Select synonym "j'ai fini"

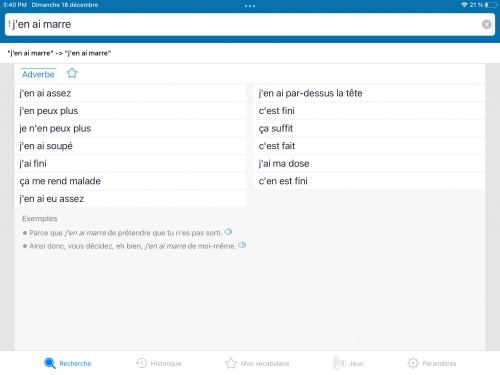click(130, 164)
